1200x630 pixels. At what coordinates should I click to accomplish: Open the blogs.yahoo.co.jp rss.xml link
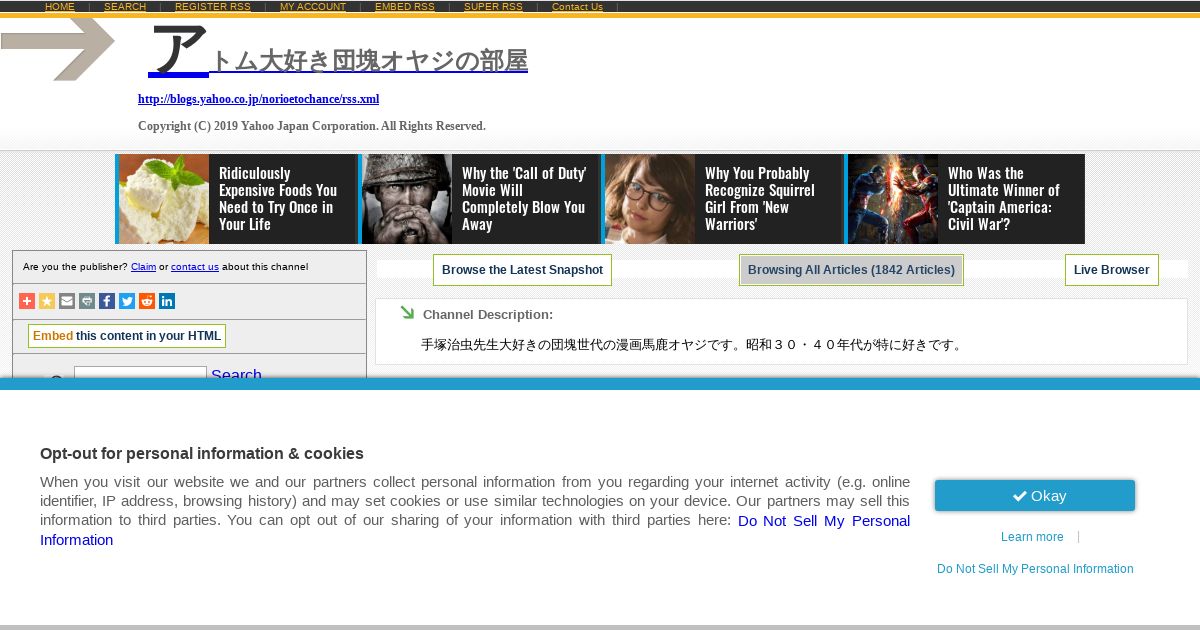(x=258, y=99)
